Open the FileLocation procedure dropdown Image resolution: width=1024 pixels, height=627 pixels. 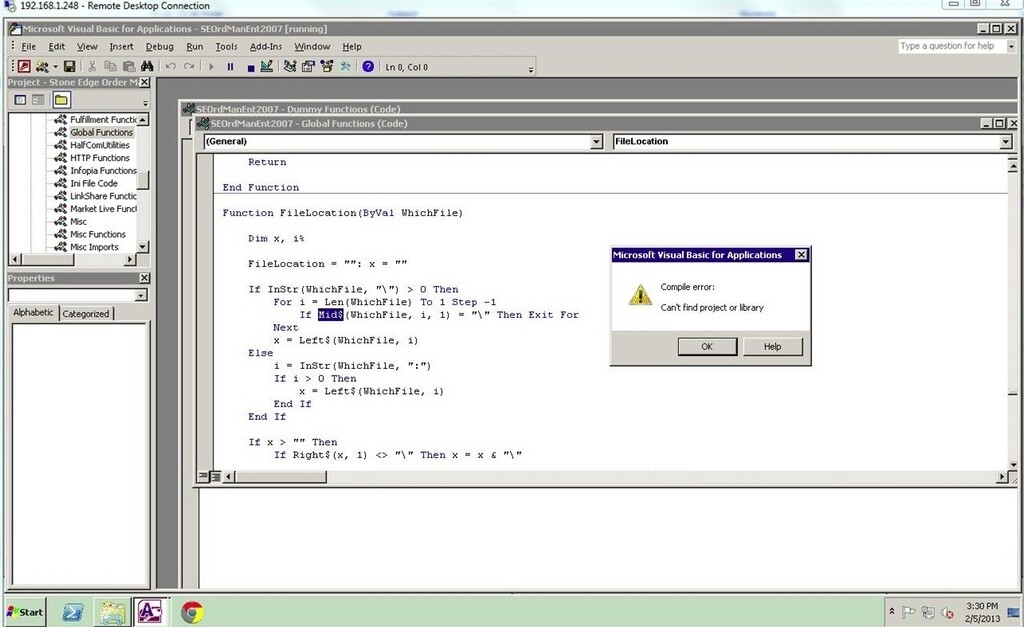click(1007, 141)
